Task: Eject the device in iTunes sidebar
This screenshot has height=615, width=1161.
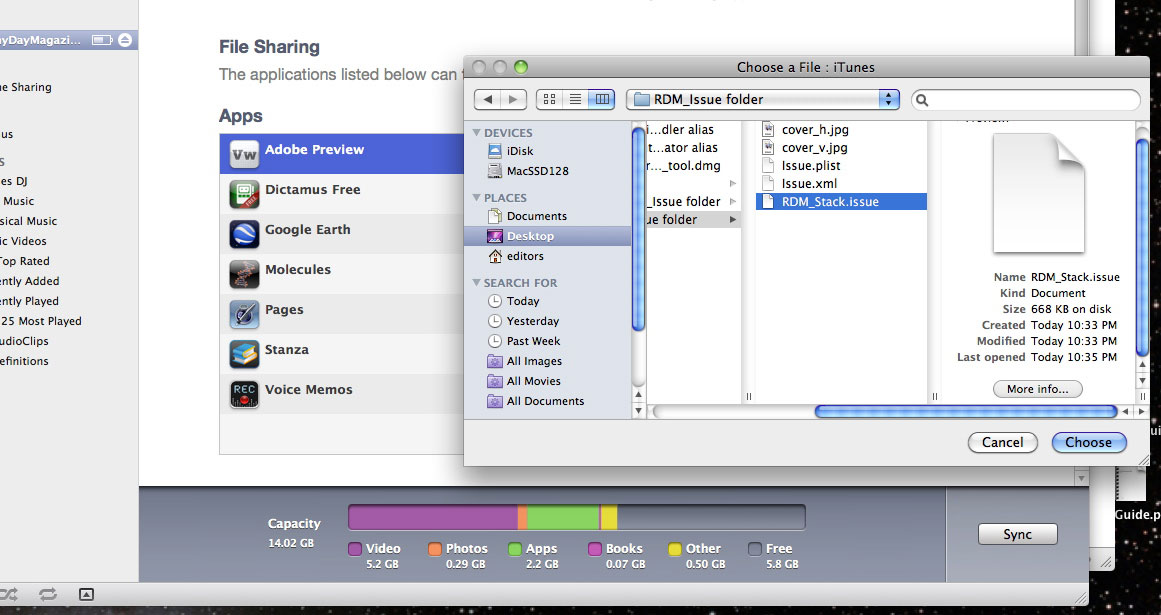Action: tap(125, 40)
